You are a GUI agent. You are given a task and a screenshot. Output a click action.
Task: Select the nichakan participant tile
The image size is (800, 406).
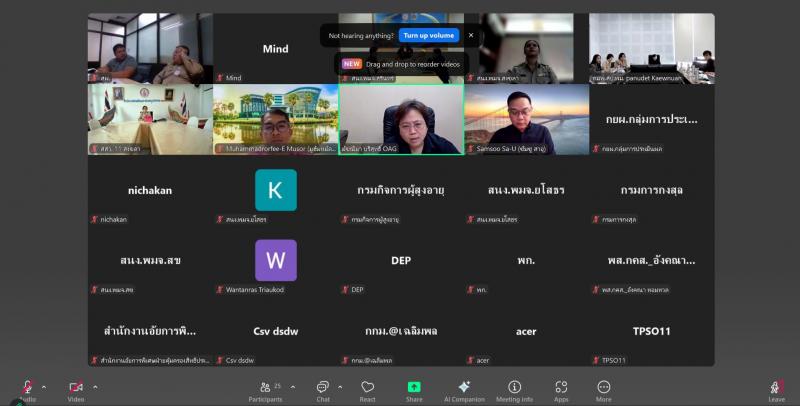coord(150,190)
